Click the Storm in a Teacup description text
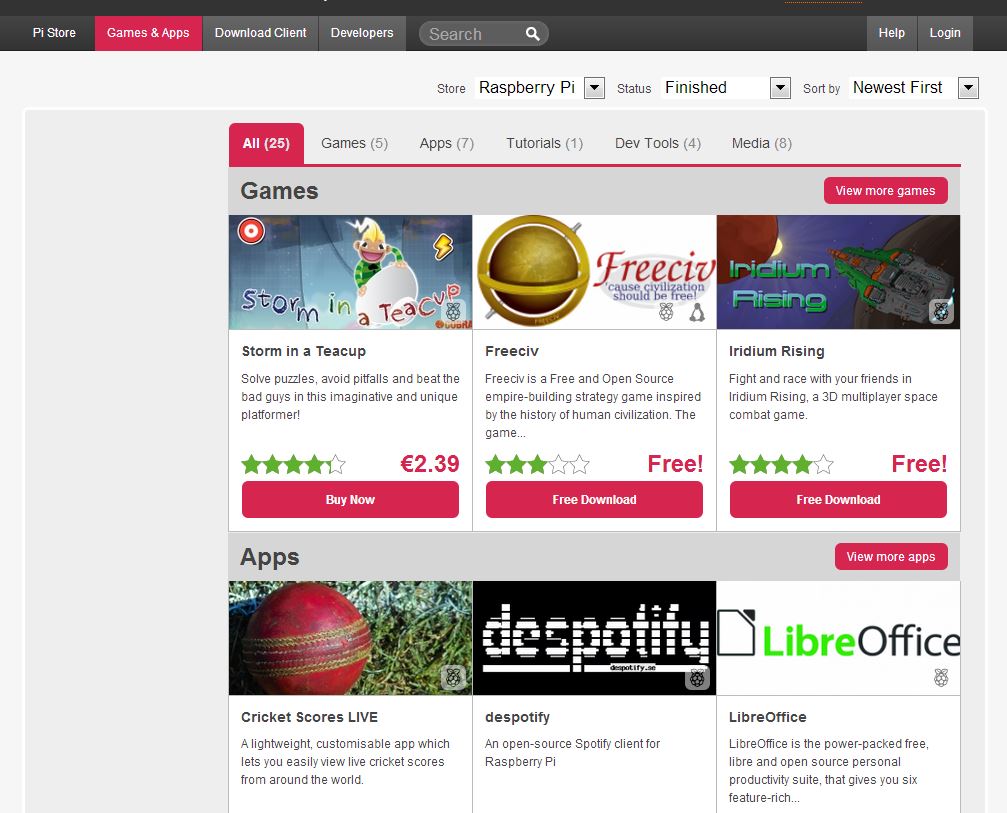1007x813 pixels. click(x=351, y=397)
